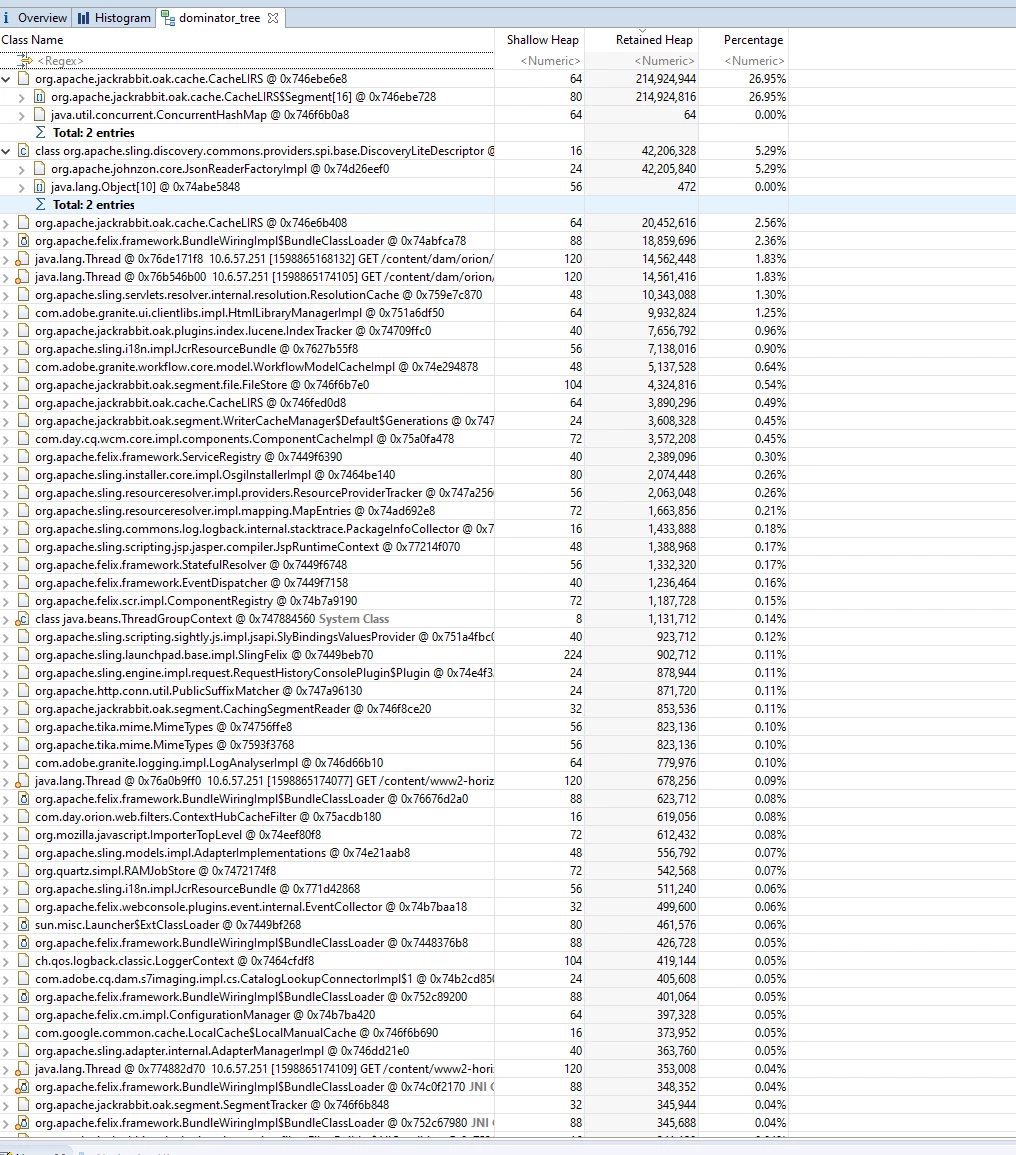Viewport: 1016px width, 1155px height.
Task: Sort by Shallow Heap column header
Action: 542,40
